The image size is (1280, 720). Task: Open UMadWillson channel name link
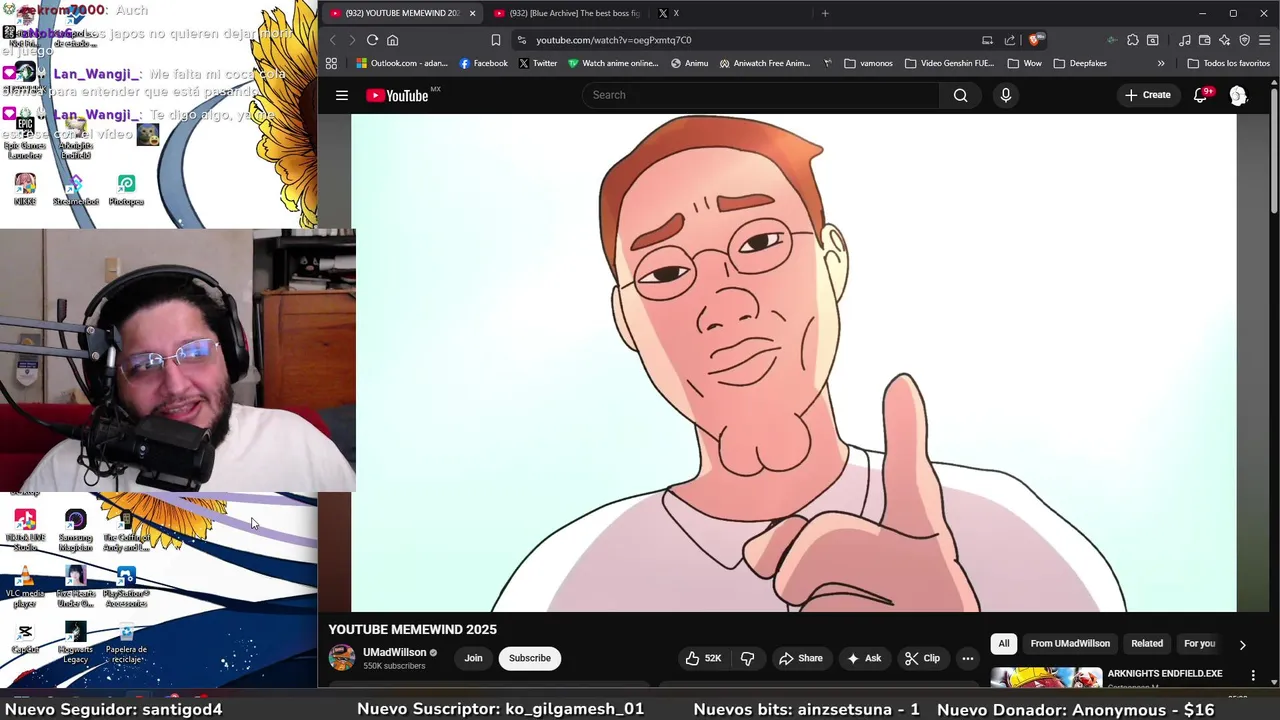click(x=394, y=652)
